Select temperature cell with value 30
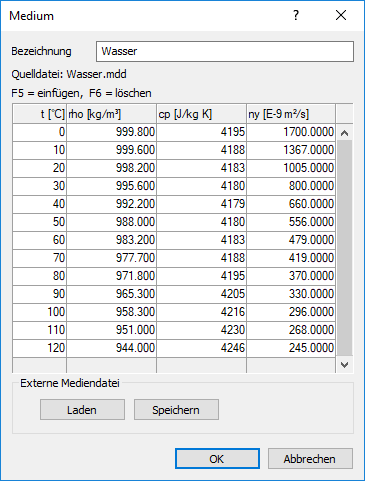 click(40, 186)
